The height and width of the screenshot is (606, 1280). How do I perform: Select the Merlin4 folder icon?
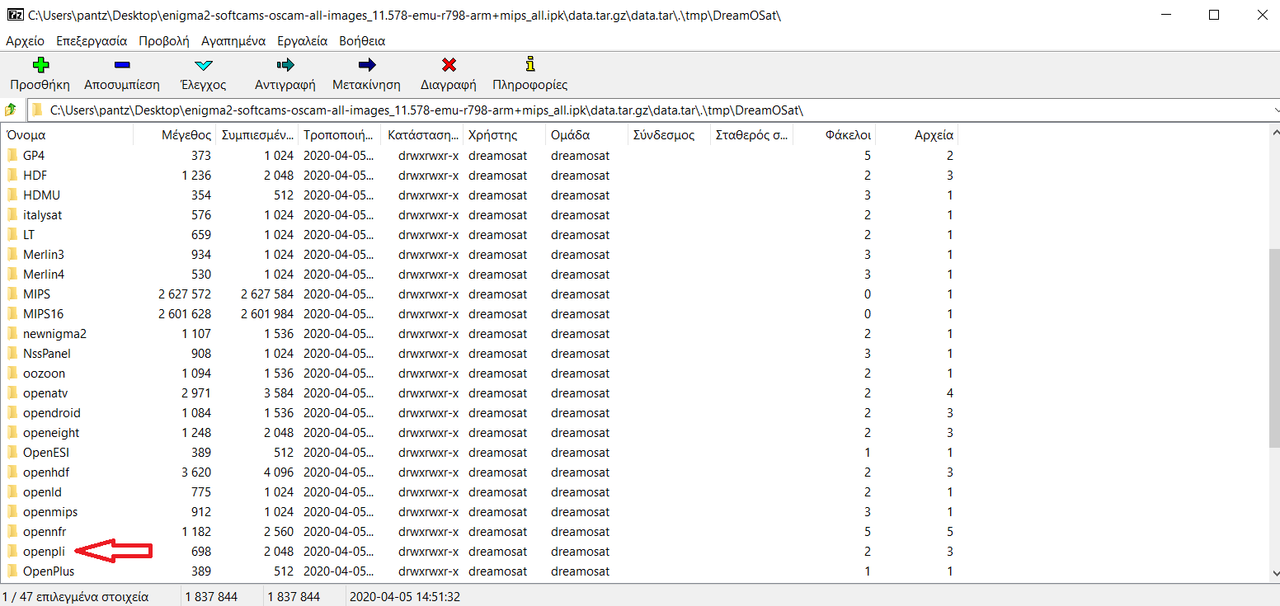(x=13, y=274)
